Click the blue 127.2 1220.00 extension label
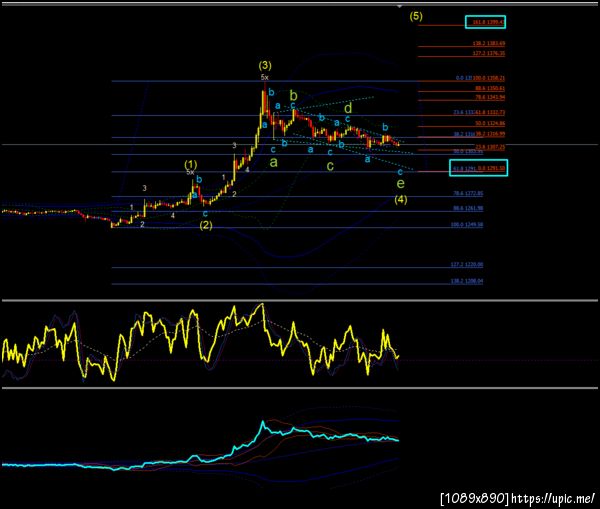Image resolution: width=600 pixels, height=509 pixels. (467, 264)
